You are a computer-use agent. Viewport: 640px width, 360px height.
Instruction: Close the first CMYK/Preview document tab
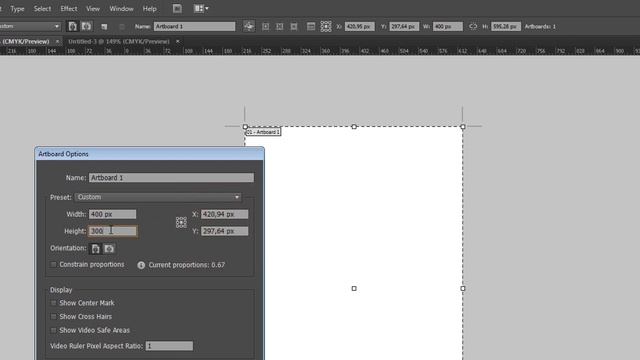(x=57, y=42)
